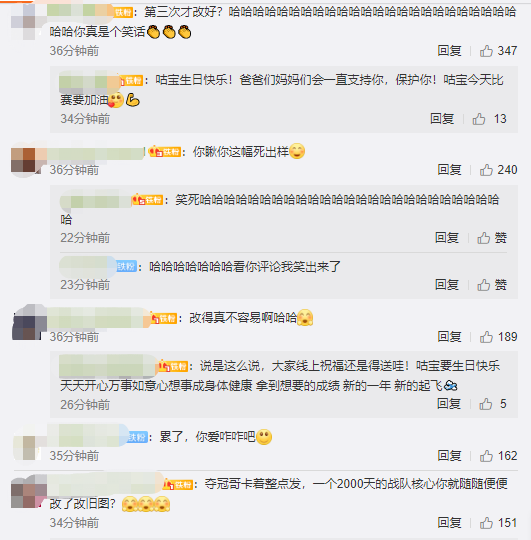Reply to the 34-minute-old birthday comment
The width and height of the screenshot is (531, 540).
click(442, 119)
